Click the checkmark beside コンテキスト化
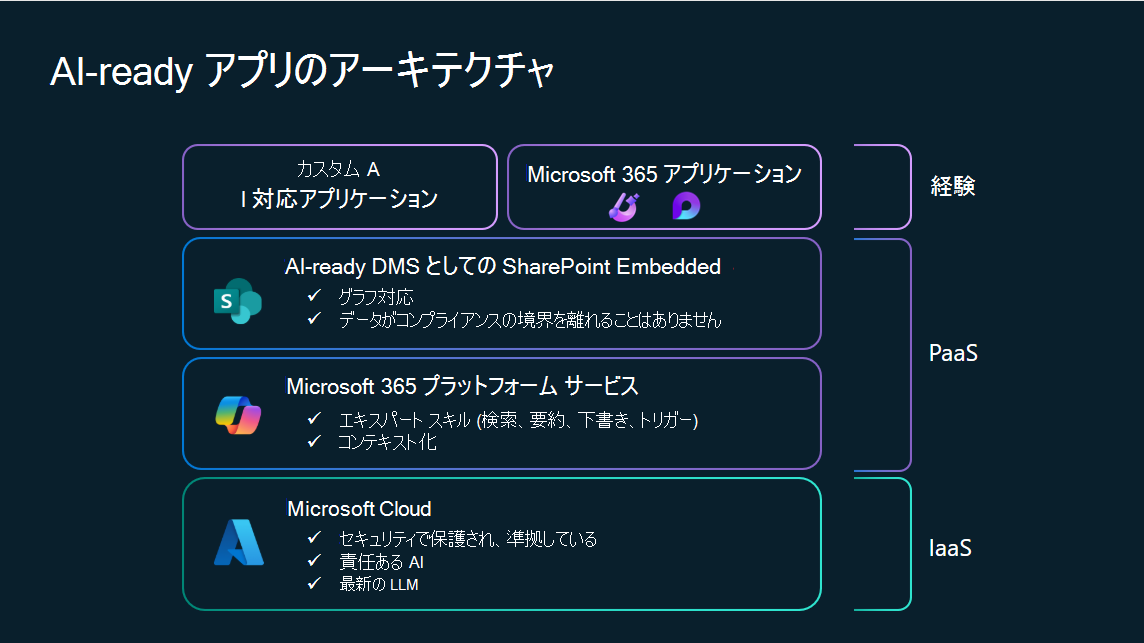The image size is (1144, 643). click(x=315, y=442)
